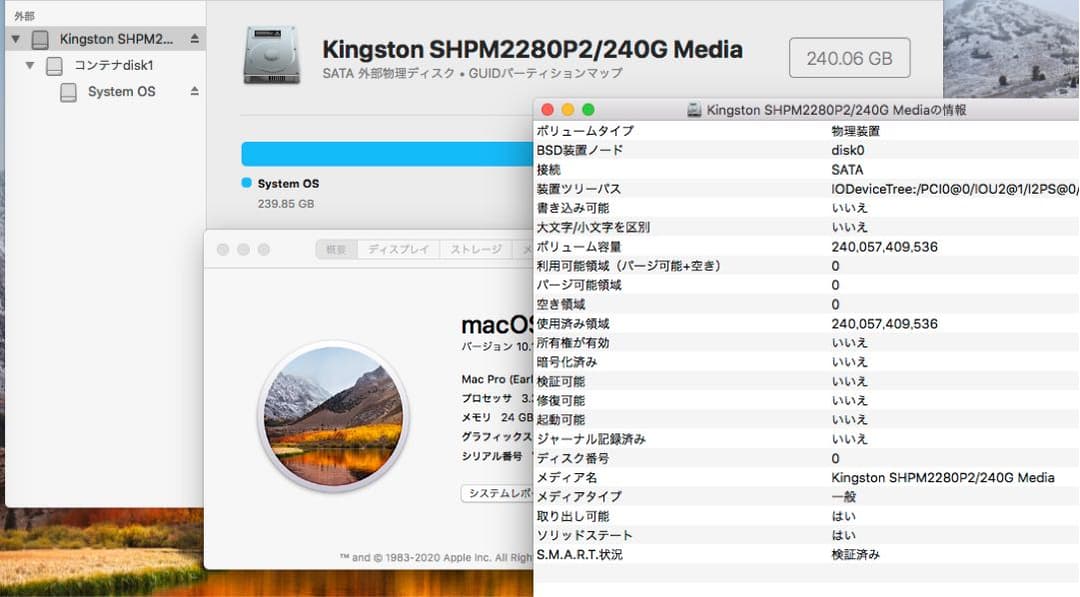1080x597 pixels.
Task: Eject the Kingston SHPM2 drive
Action: [x=193, y=38]
